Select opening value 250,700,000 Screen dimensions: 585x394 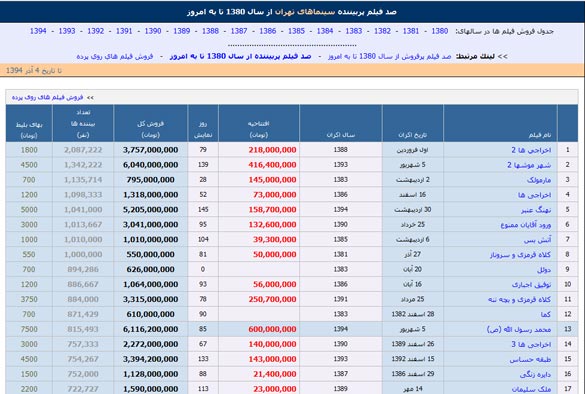tap(272, 299)
